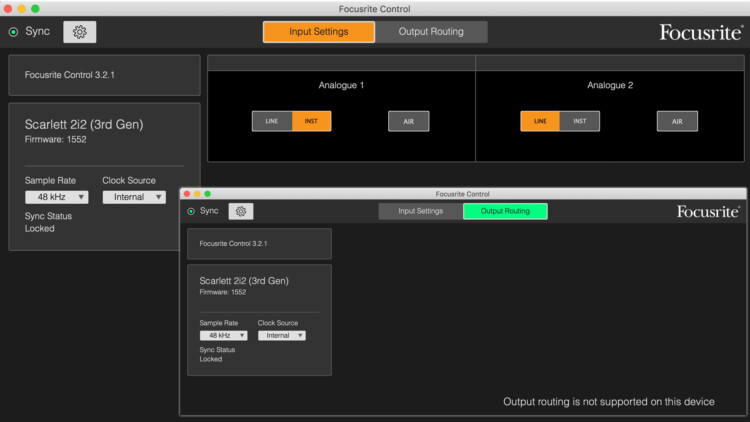
Task: Close the back Focusrite Control window
Action: [8, 9]
